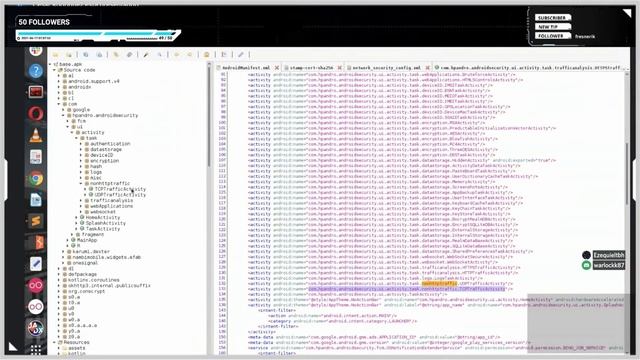Open the red terminal-like dock icon

click(x=36, y=92)
